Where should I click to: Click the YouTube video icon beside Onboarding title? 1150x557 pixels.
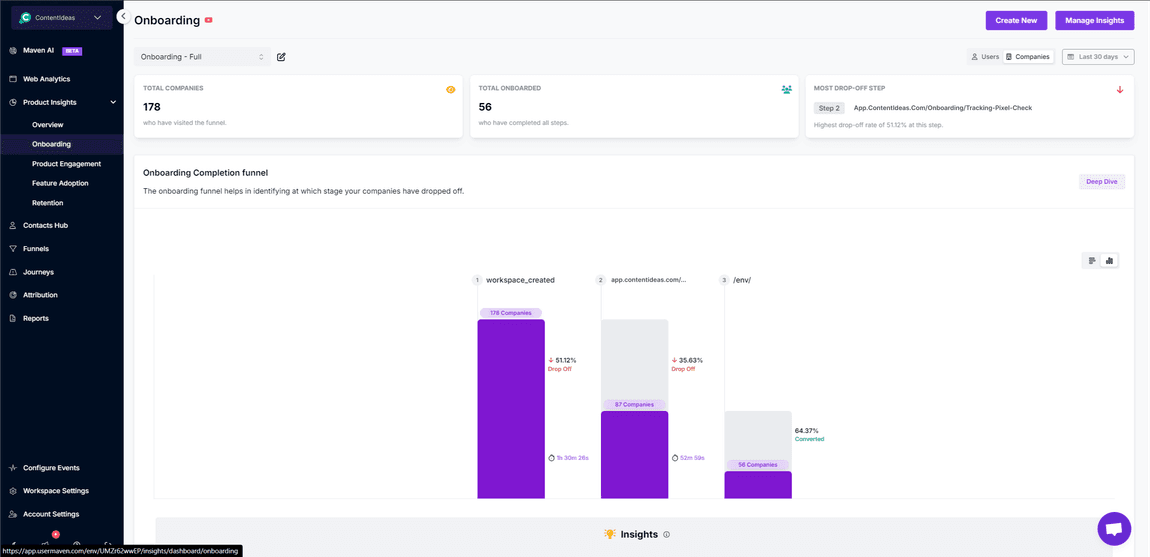tap(209, 20)
